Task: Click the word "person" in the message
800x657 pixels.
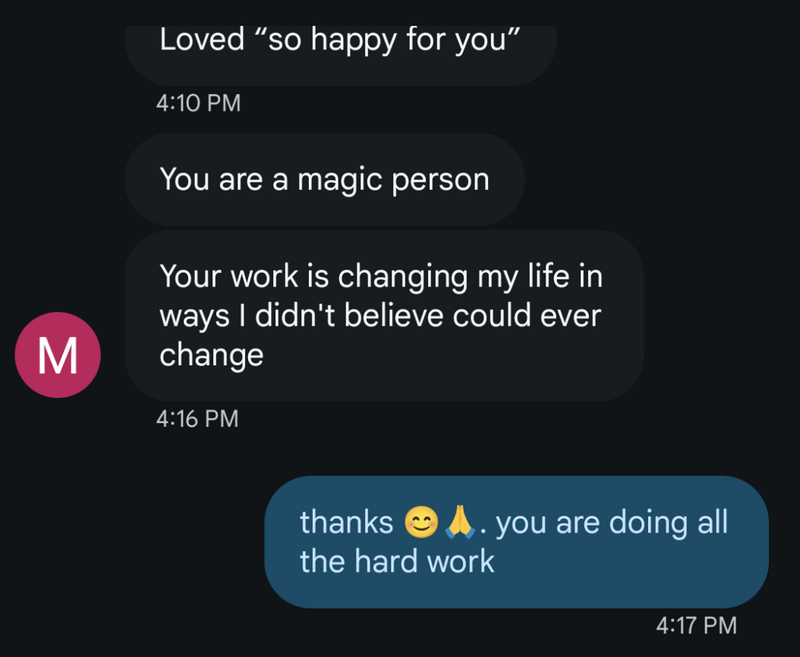Action: pos(440,179)
